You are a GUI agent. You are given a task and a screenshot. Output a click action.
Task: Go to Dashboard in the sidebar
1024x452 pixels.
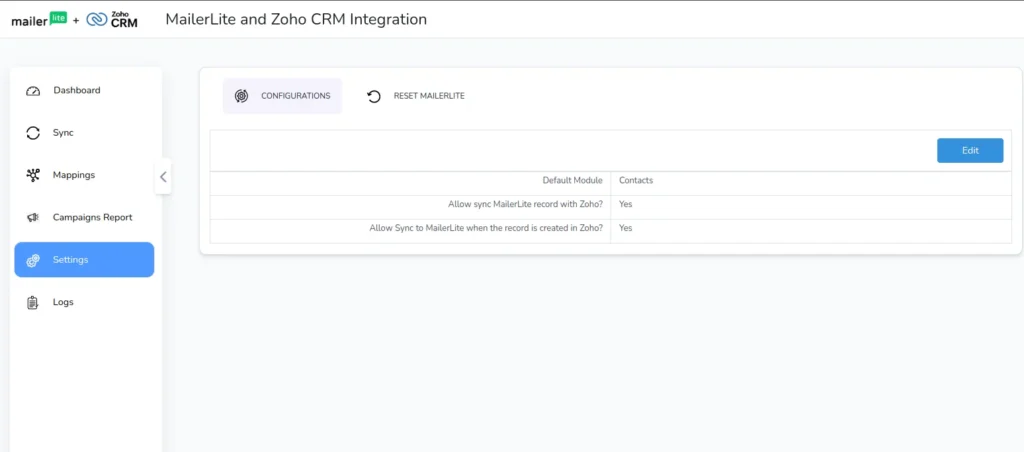76,90
